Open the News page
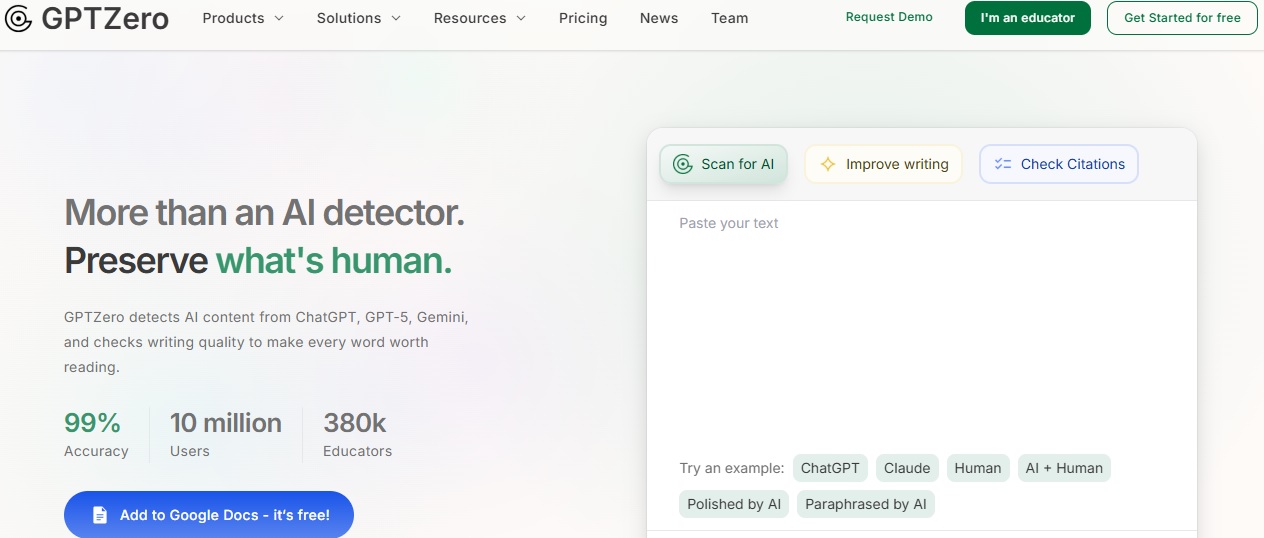 [659, 18]
